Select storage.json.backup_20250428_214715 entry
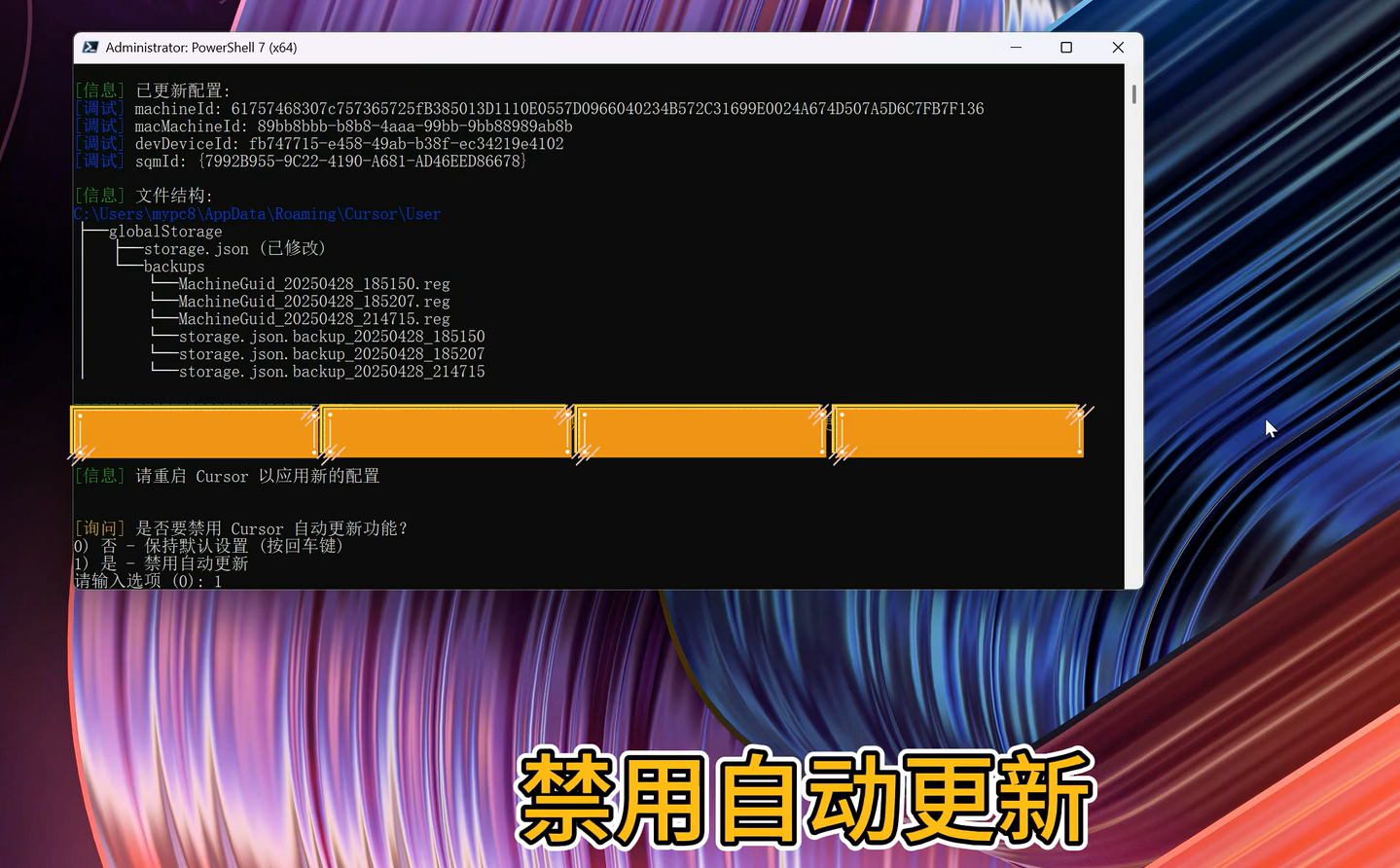 coord(331,372)
